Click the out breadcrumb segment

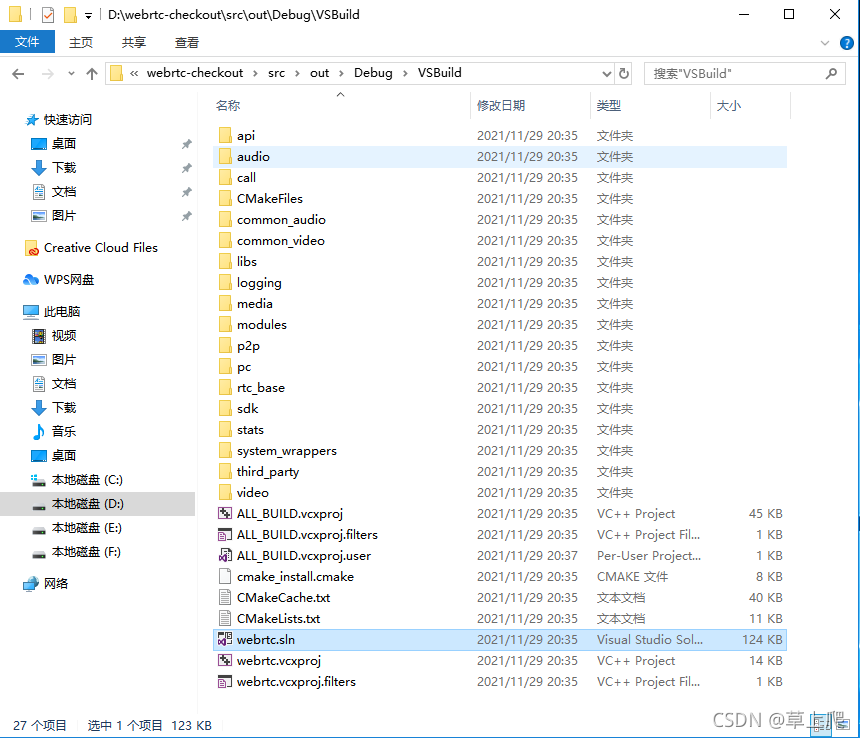(319, 73)
